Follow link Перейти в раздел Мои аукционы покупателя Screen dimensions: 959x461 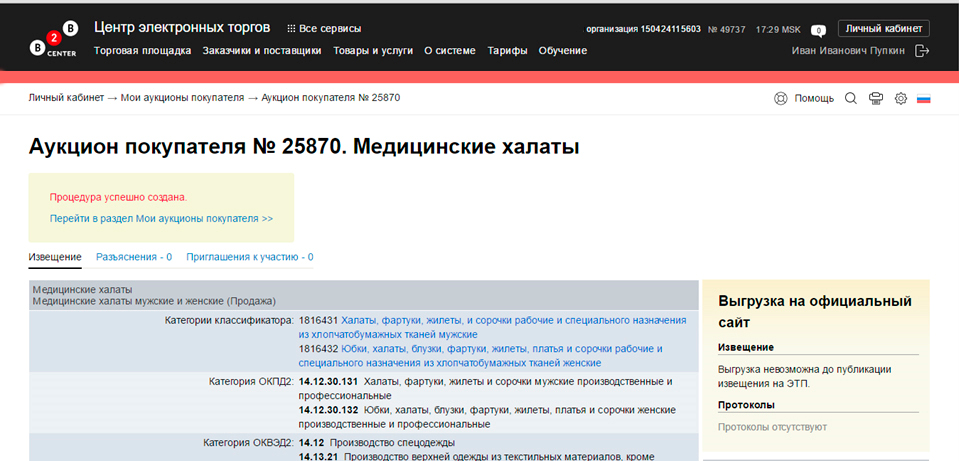161,218
